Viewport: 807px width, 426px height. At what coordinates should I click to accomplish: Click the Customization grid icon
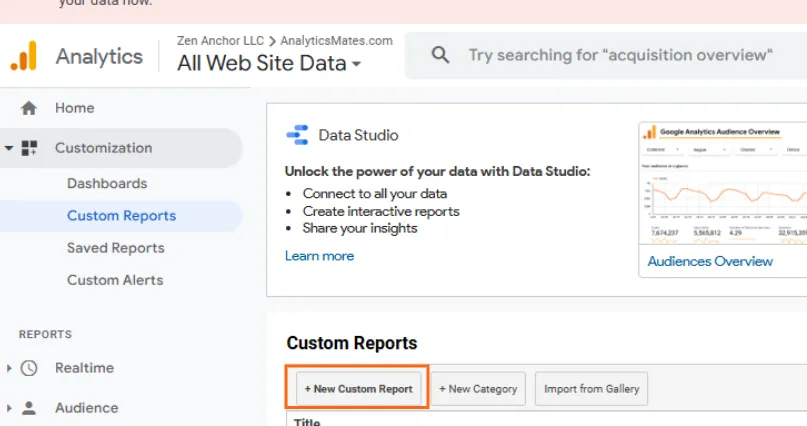29,148
